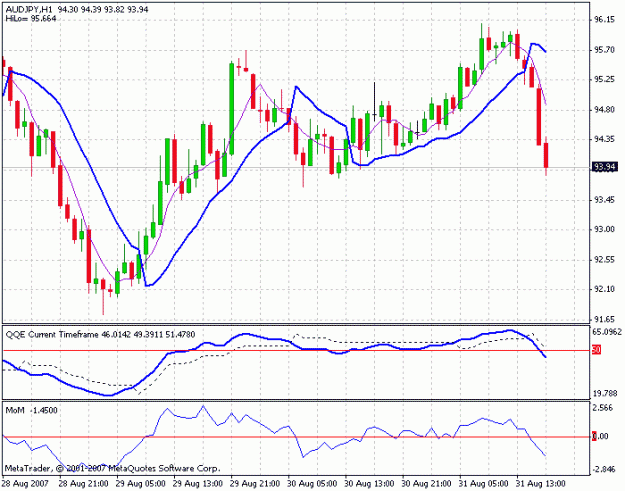Click the 28 Aug 2007 time label

point(26,484)
